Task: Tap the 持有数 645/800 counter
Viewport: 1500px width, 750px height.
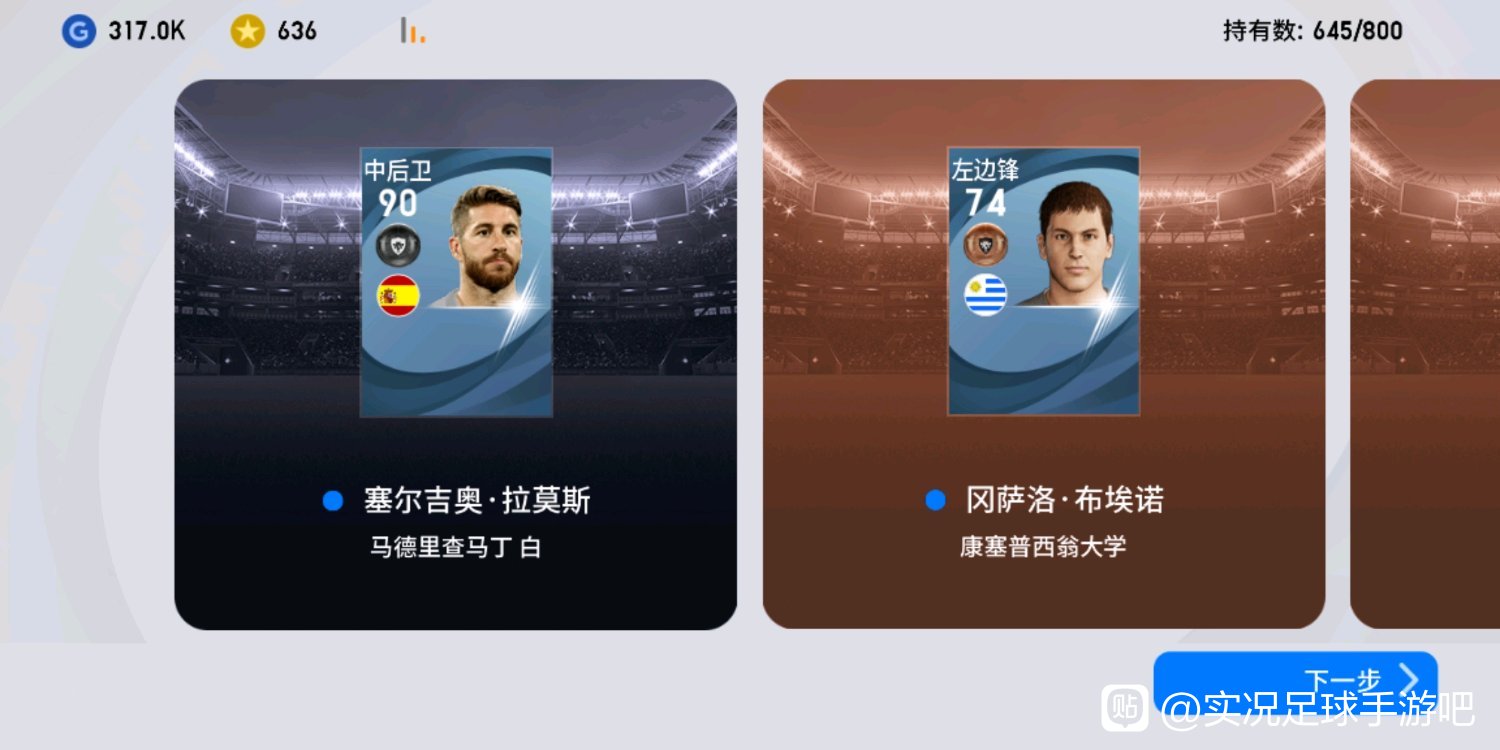Action: click(1312, 31)
